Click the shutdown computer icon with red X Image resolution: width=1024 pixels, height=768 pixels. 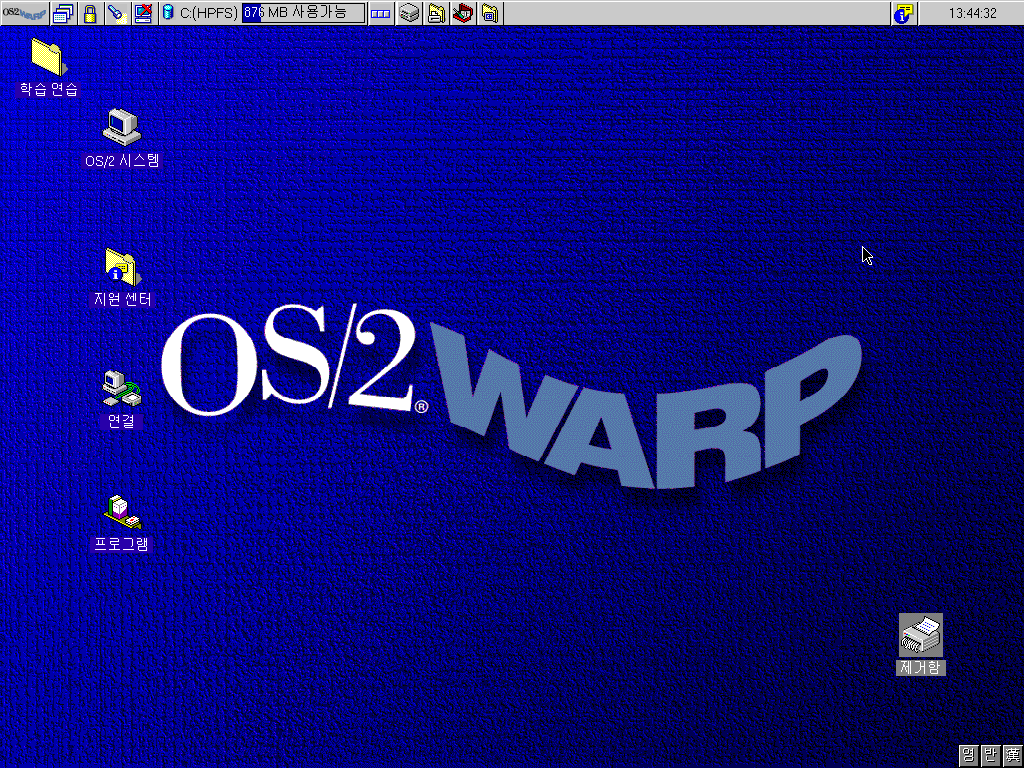click(x=144, y=13)
